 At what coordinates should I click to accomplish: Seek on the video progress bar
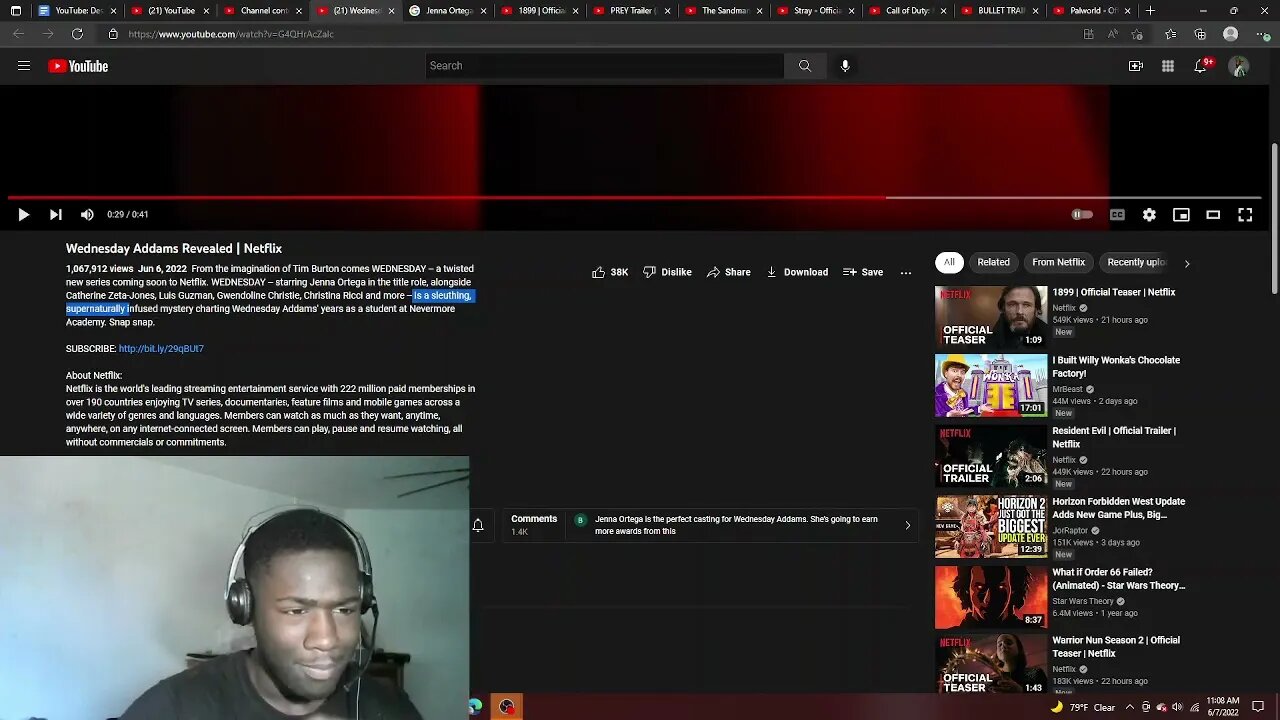(636, 198)
